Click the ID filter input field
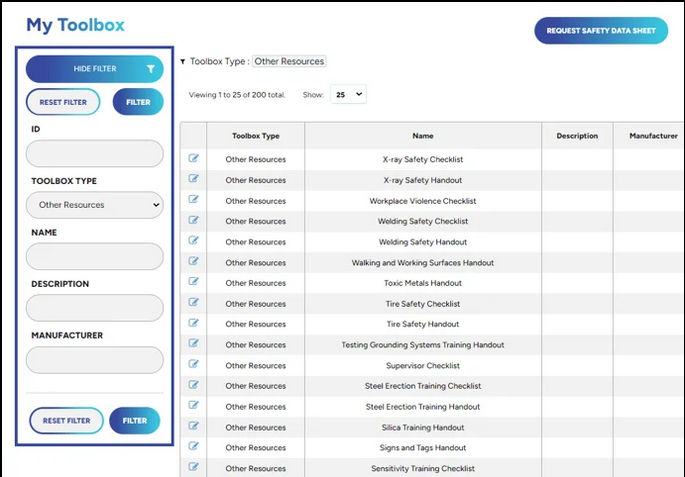685x477 pixels. [95, 154]
